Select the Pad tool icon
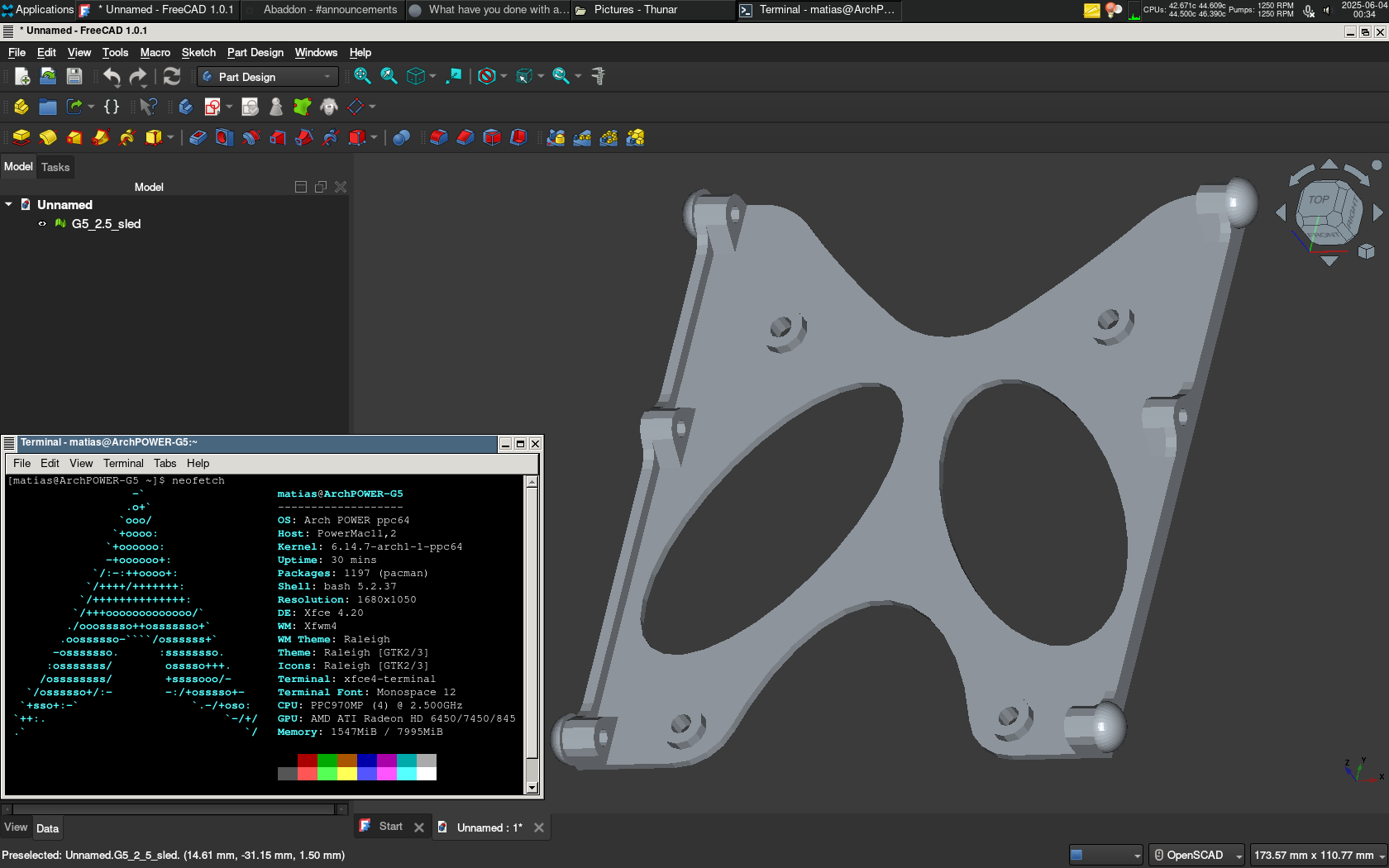This screenshot has width=1389, height=868. point(21,137)
